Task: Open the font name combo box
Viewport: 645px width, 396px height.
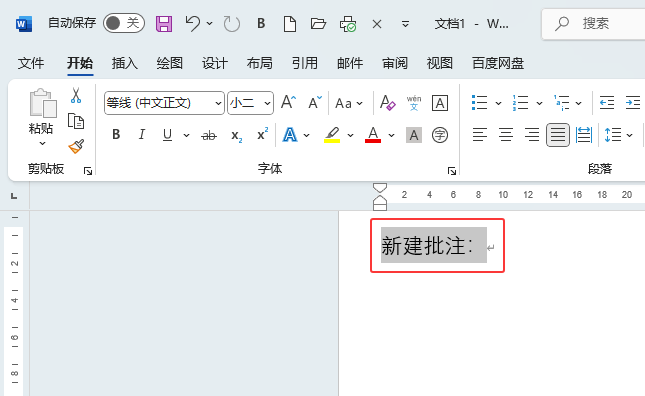Action: tap(164, 103)
